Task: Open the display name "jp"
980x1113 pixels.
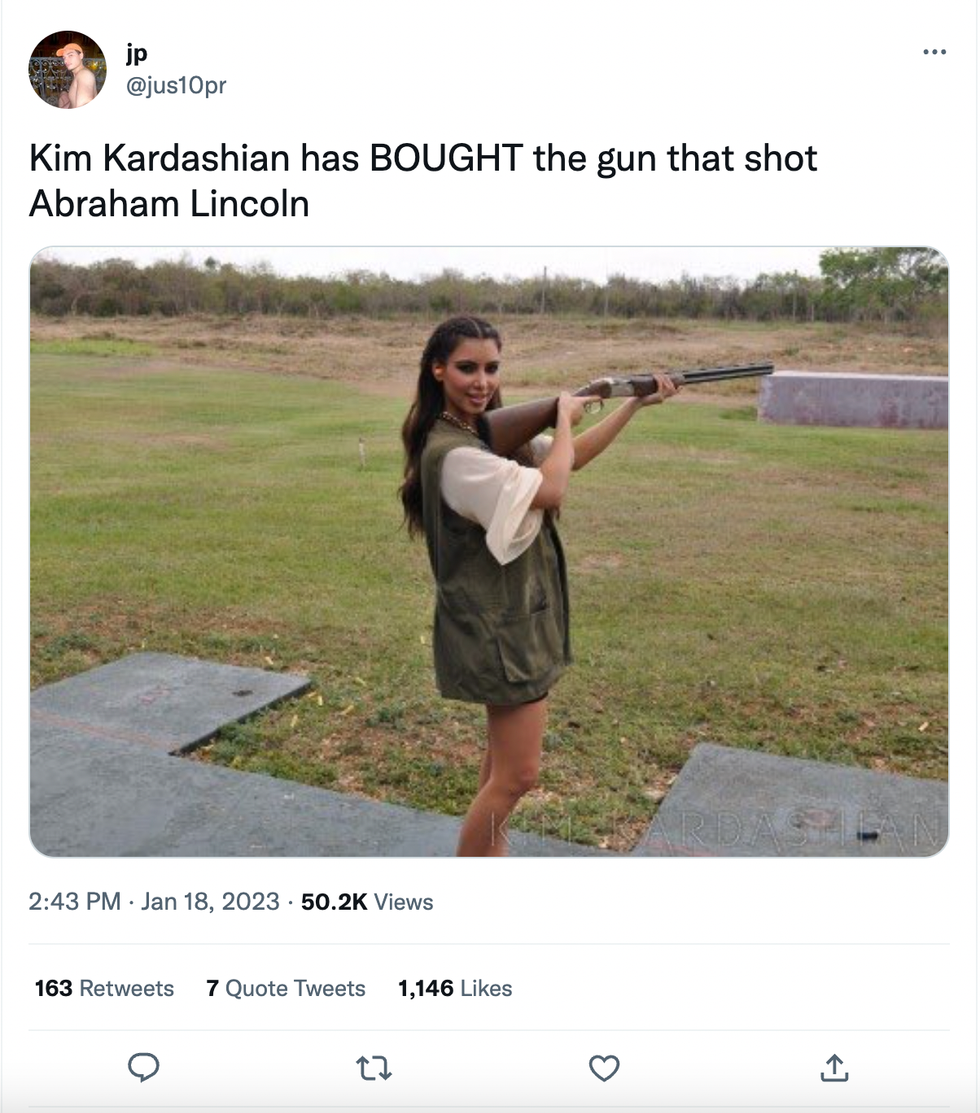Action: click(137, 54)
